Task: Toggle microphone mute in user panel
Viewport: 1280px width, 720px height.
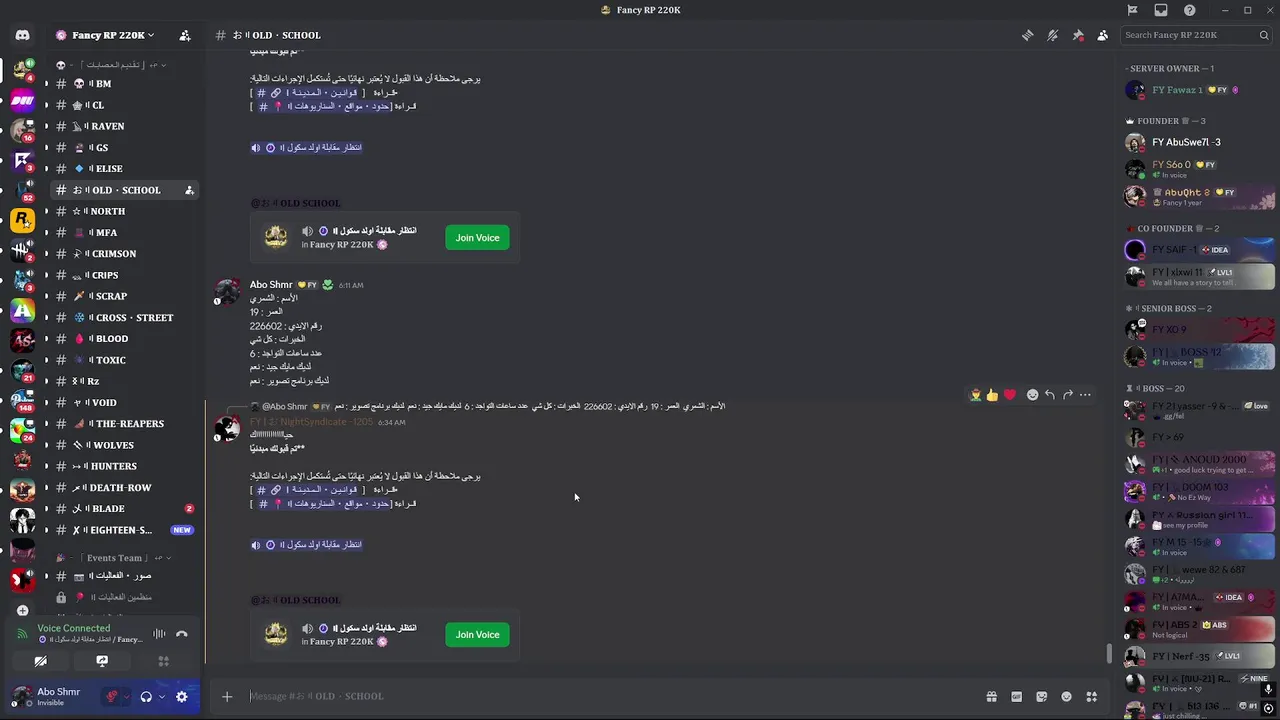Action: pyautogui.click(x=113, y=697)
